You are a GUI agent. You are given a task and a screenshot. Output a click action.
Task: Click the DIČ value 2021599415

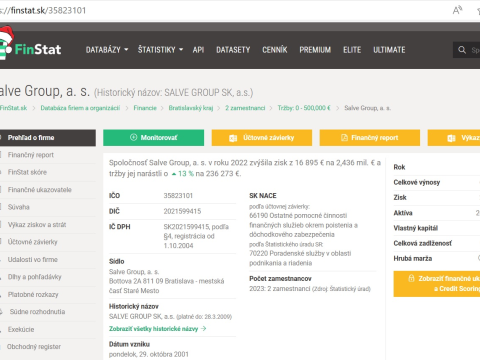click(x=182, y=211)
